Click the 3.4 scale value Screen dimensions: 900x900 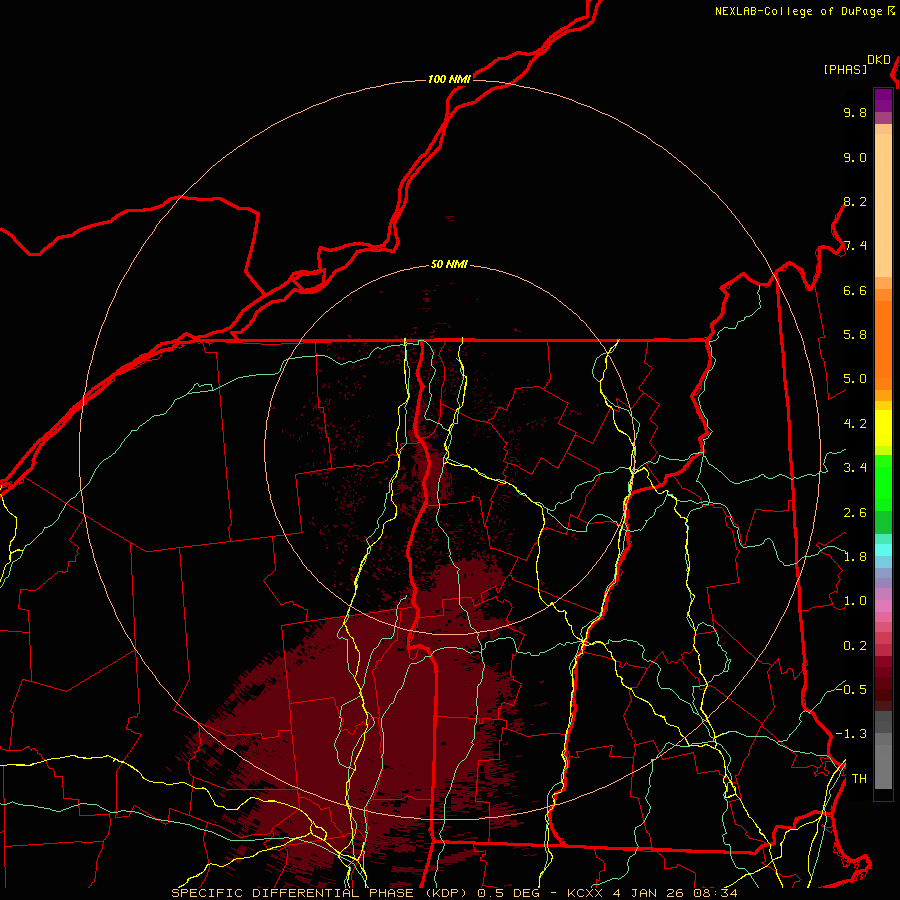pyautogui.click(x=855, y=468)
